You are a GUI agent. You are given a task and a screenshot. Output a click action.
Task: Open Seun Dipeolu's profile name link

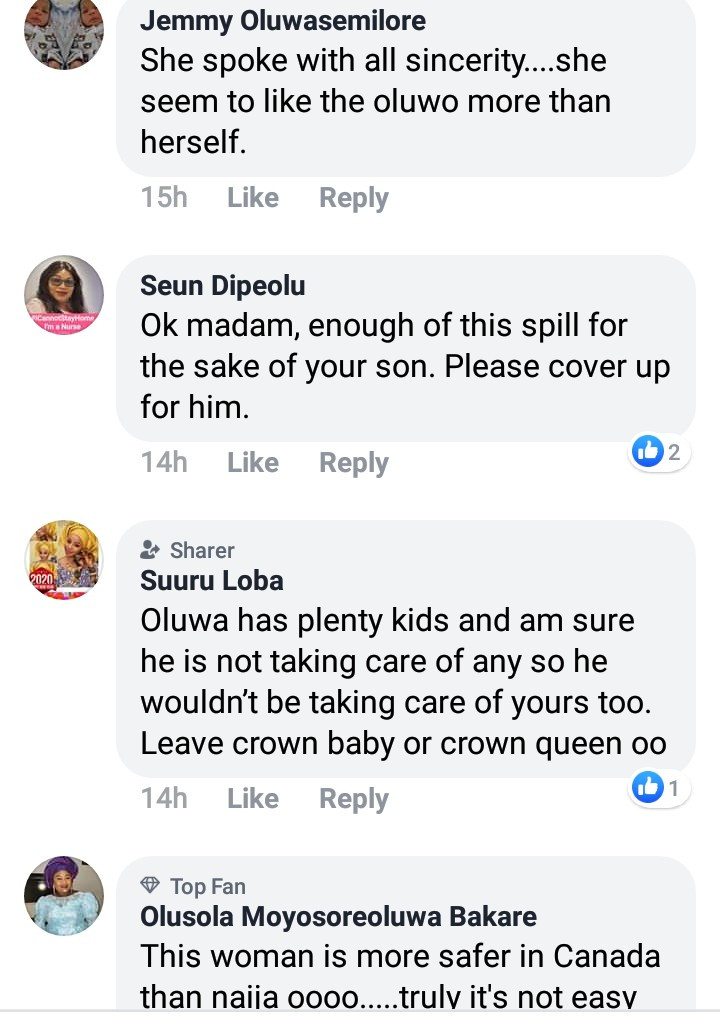pos(223,286)
